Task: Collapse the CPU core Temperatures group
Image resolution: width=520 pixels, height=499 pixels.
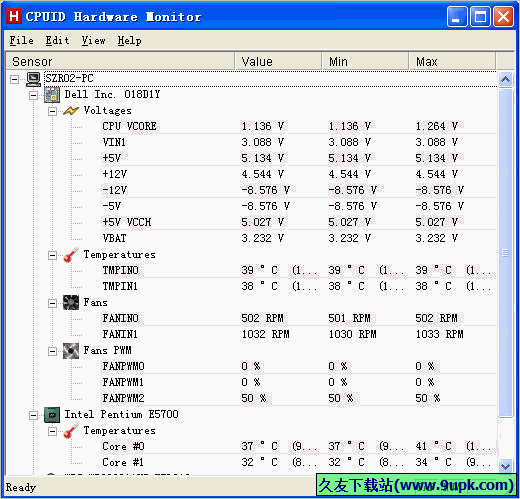Action: [x=52, y=431]
